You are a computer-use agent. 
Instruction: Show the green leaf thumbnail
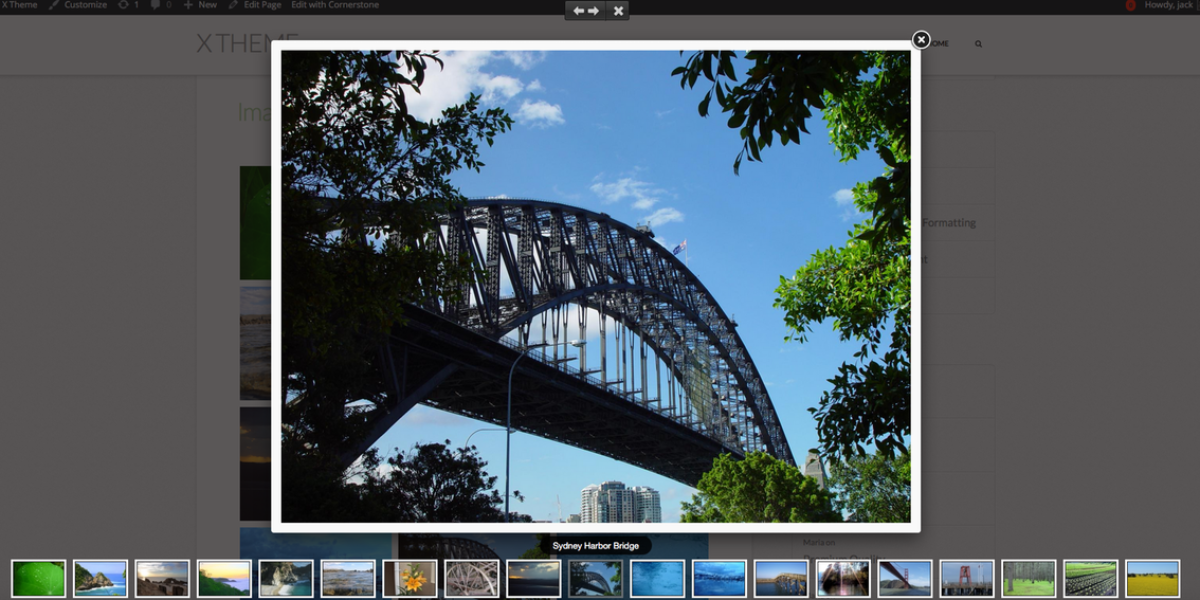(x=39, y=579)
